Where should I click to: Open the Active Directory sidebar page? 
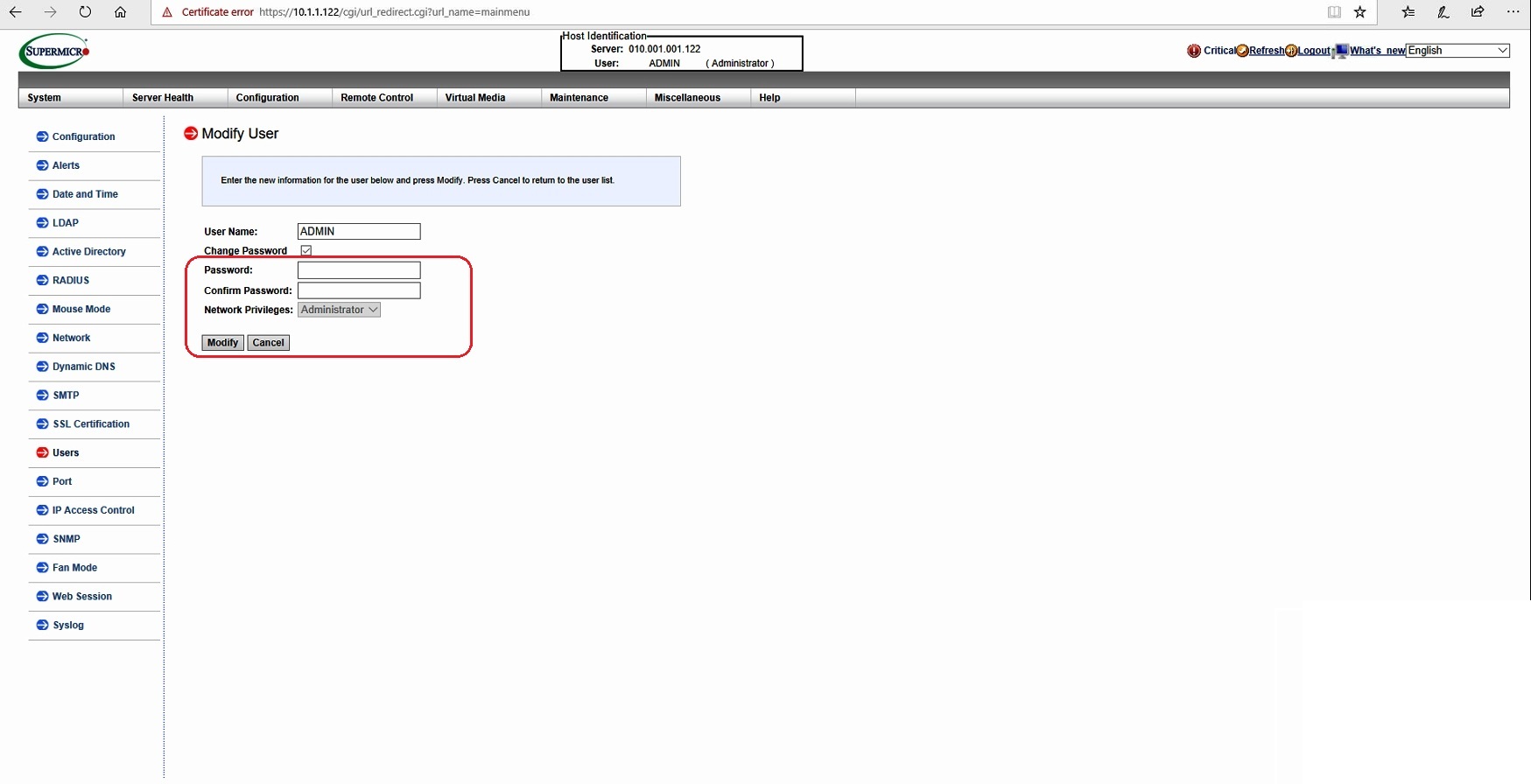click(x=89, y=252)
